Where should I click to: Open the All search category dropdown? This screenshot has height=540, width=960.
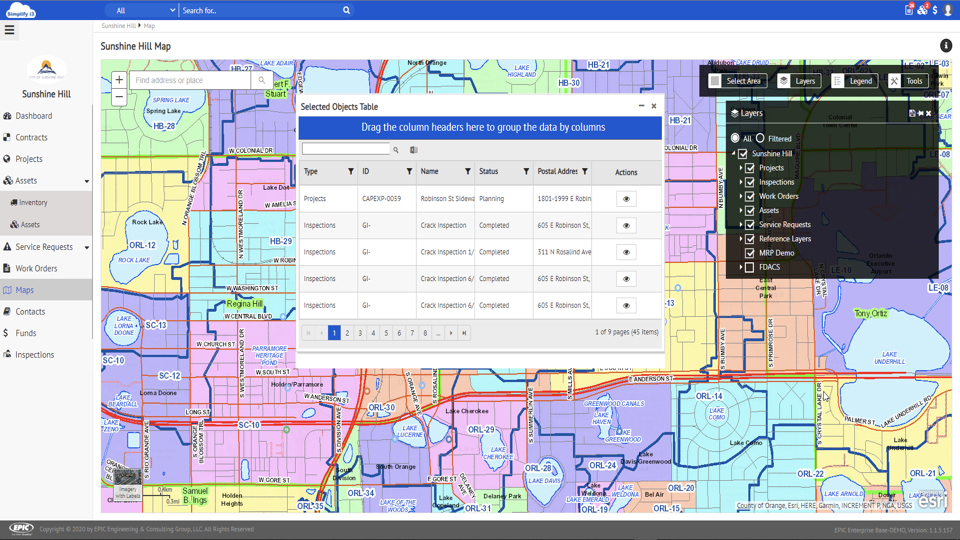[x=143, y=11]
